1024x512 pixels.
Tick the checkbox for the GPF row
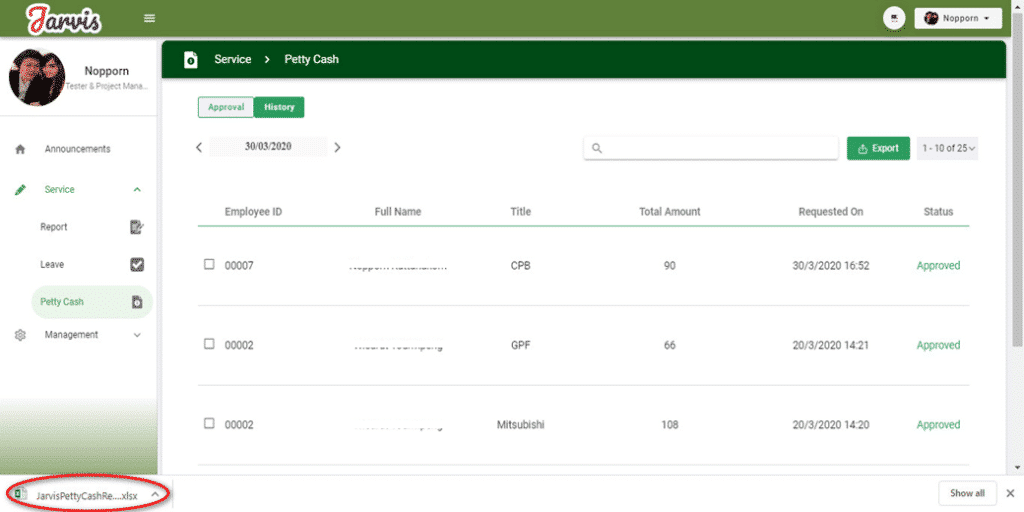pos(209,344)
